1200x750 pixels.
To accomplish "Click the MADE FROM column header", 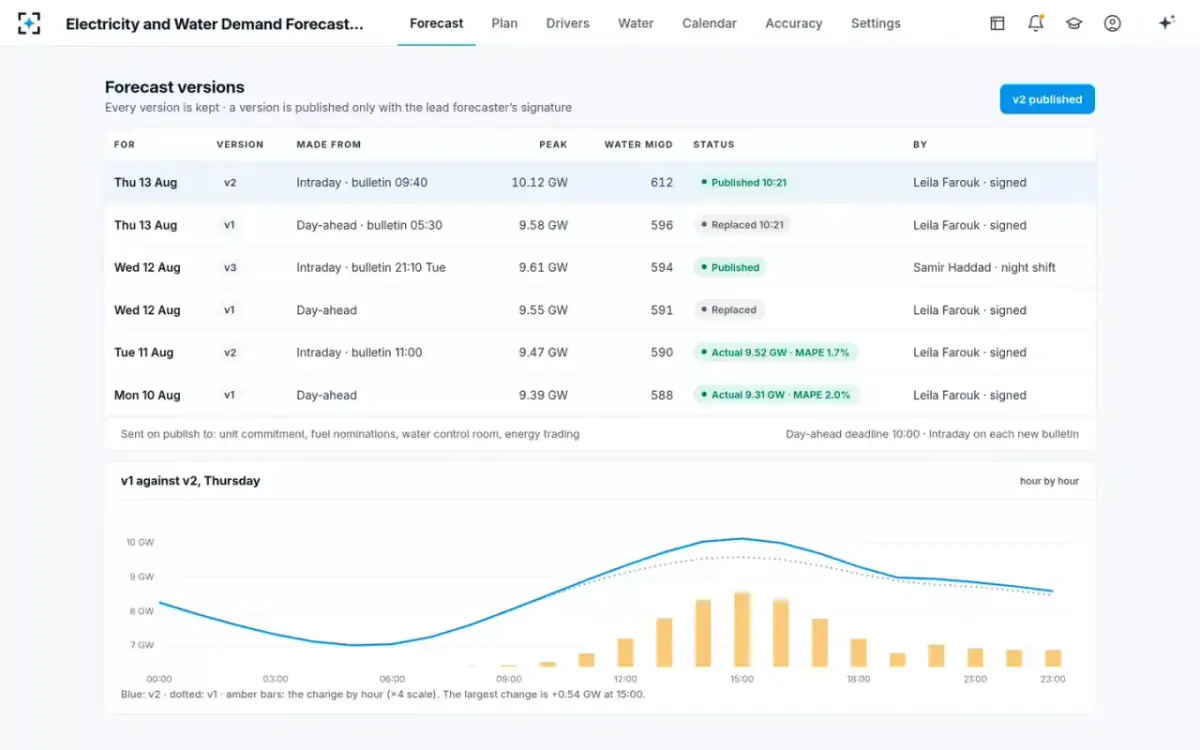I will [329, 145].
